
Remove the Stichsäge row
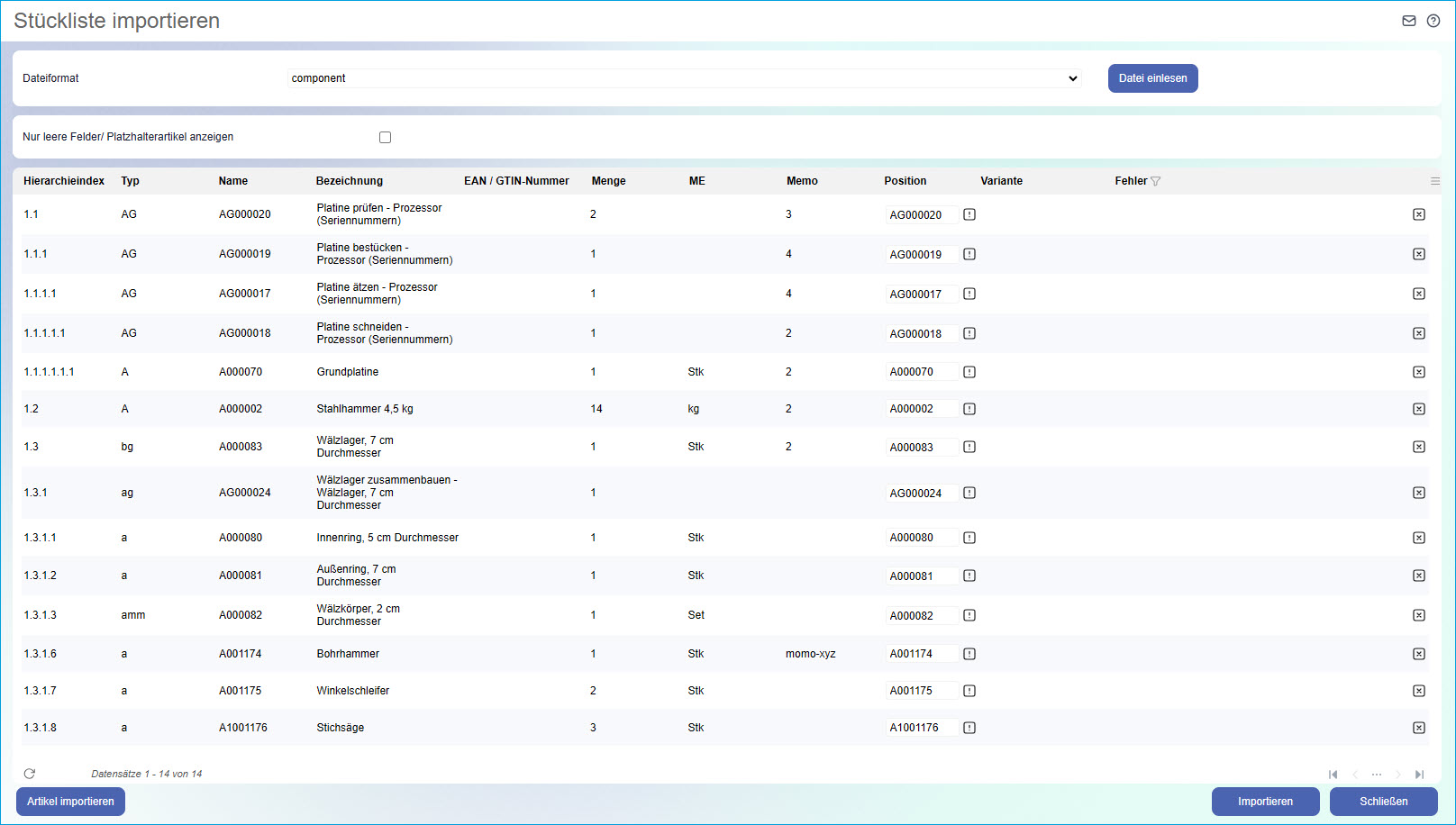coord(1419,728)
